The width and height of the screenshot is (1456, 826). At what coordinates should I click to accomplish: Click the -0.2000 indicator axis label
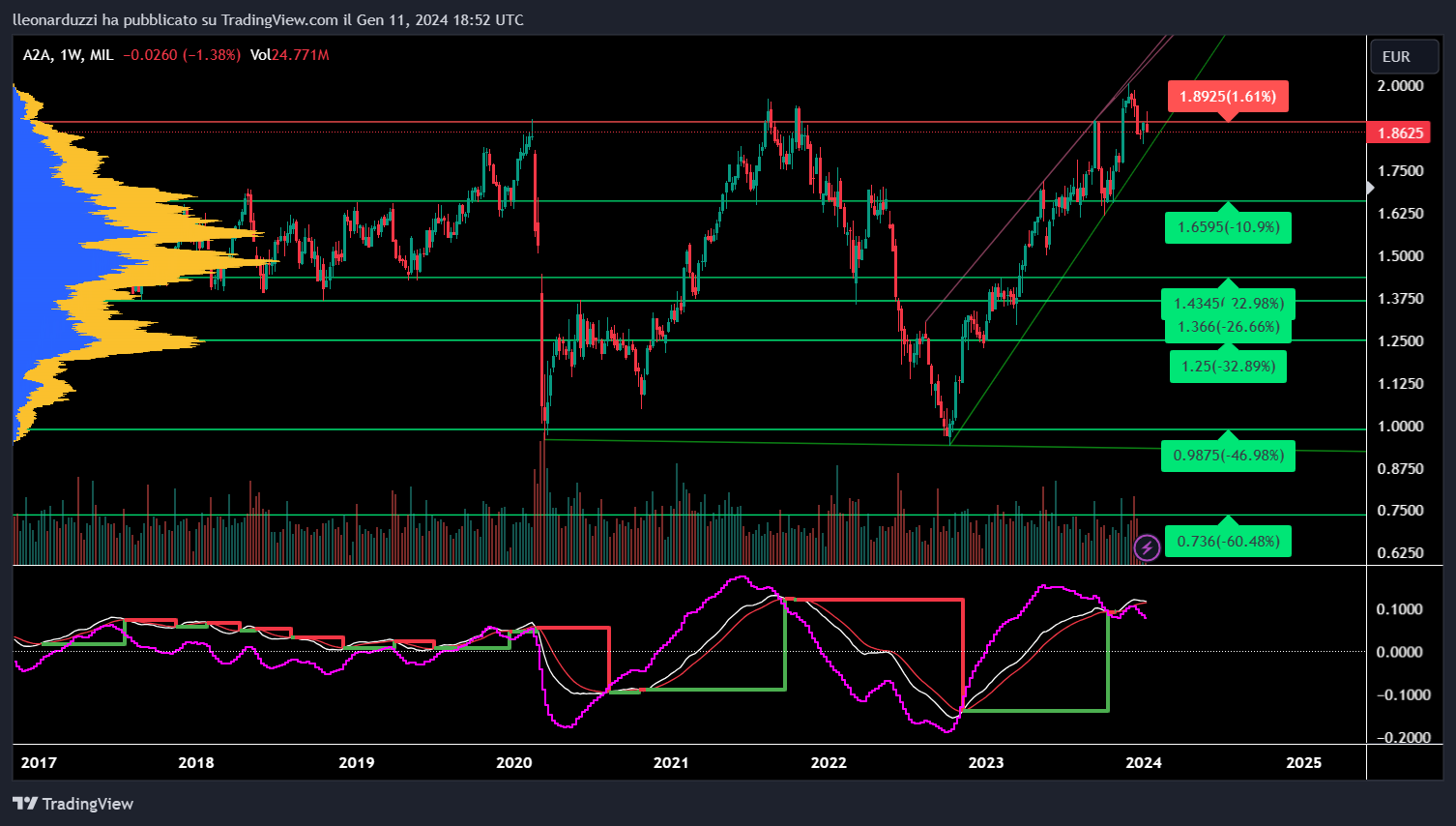click(x=1404, y=737)
